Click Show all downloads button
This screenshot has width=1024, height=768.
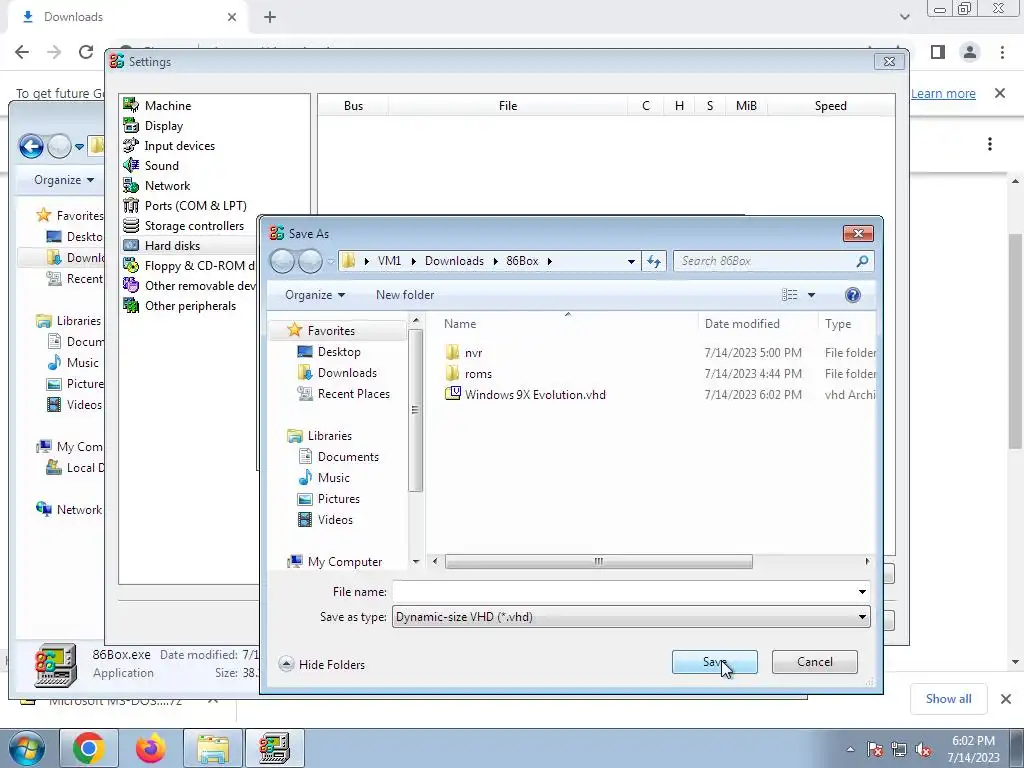(948, 699)
